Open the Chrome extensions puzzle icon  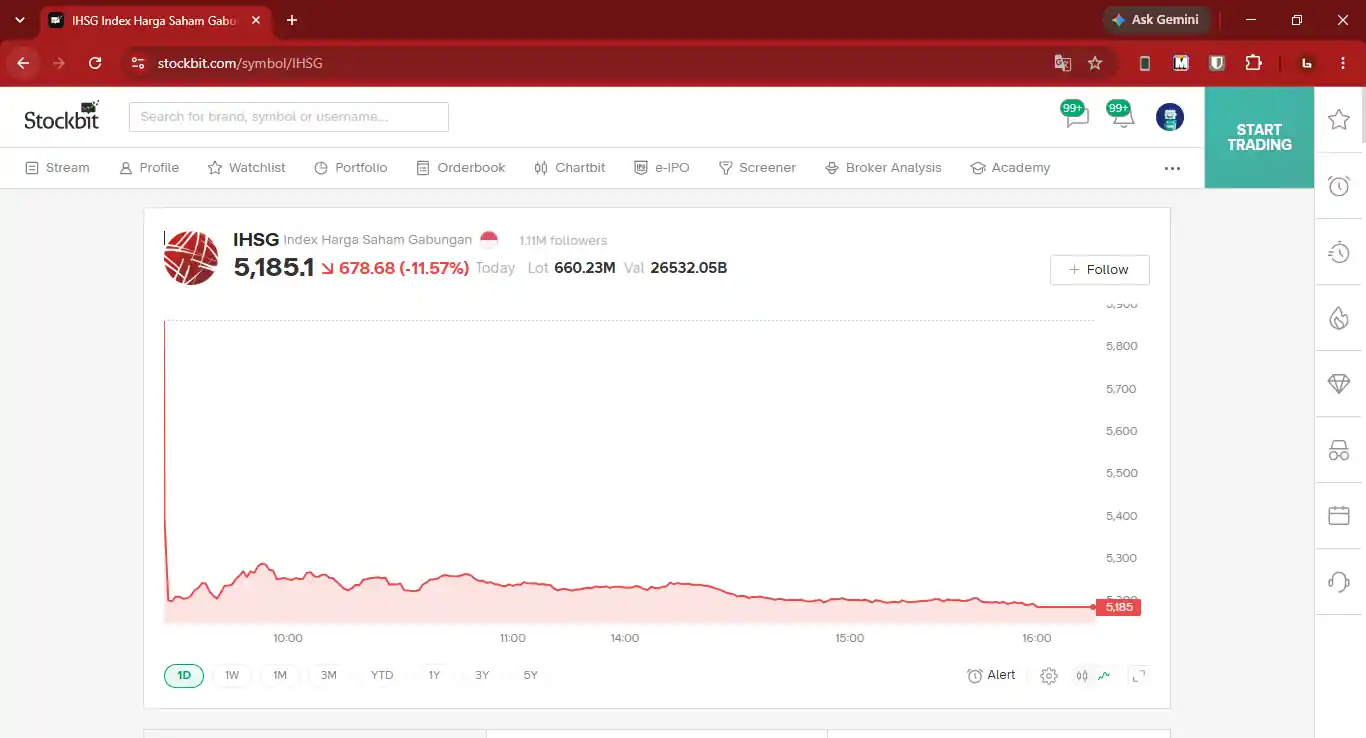(x=1253, y=63)
